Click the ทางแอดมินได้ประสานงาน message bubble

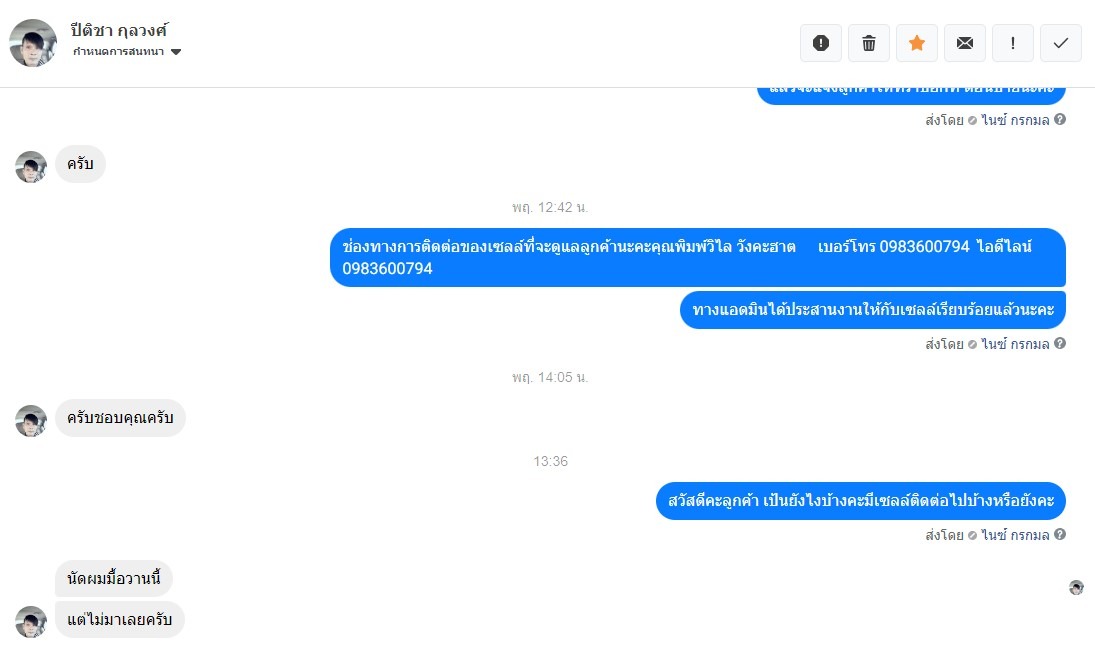(873, 309)
